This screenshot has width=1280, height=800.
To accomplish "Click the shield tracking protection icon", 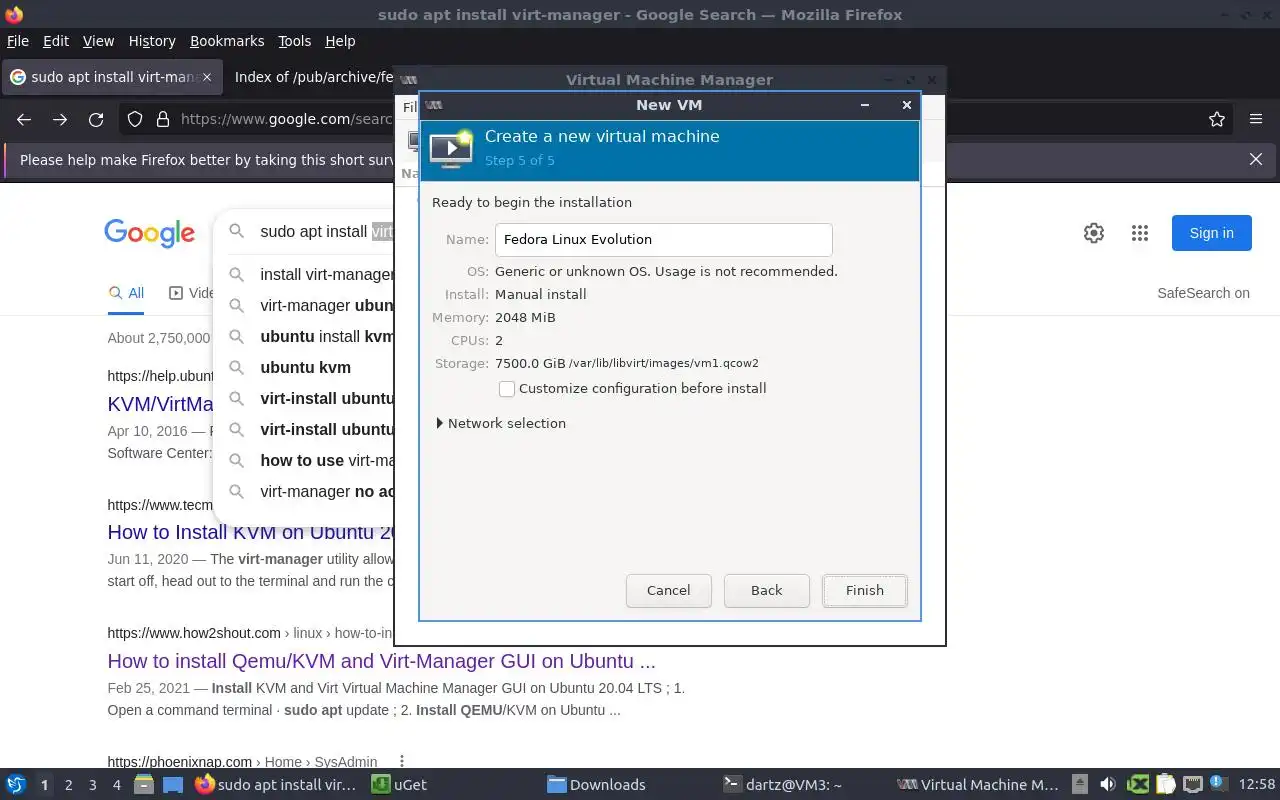I will click(135, 119).
